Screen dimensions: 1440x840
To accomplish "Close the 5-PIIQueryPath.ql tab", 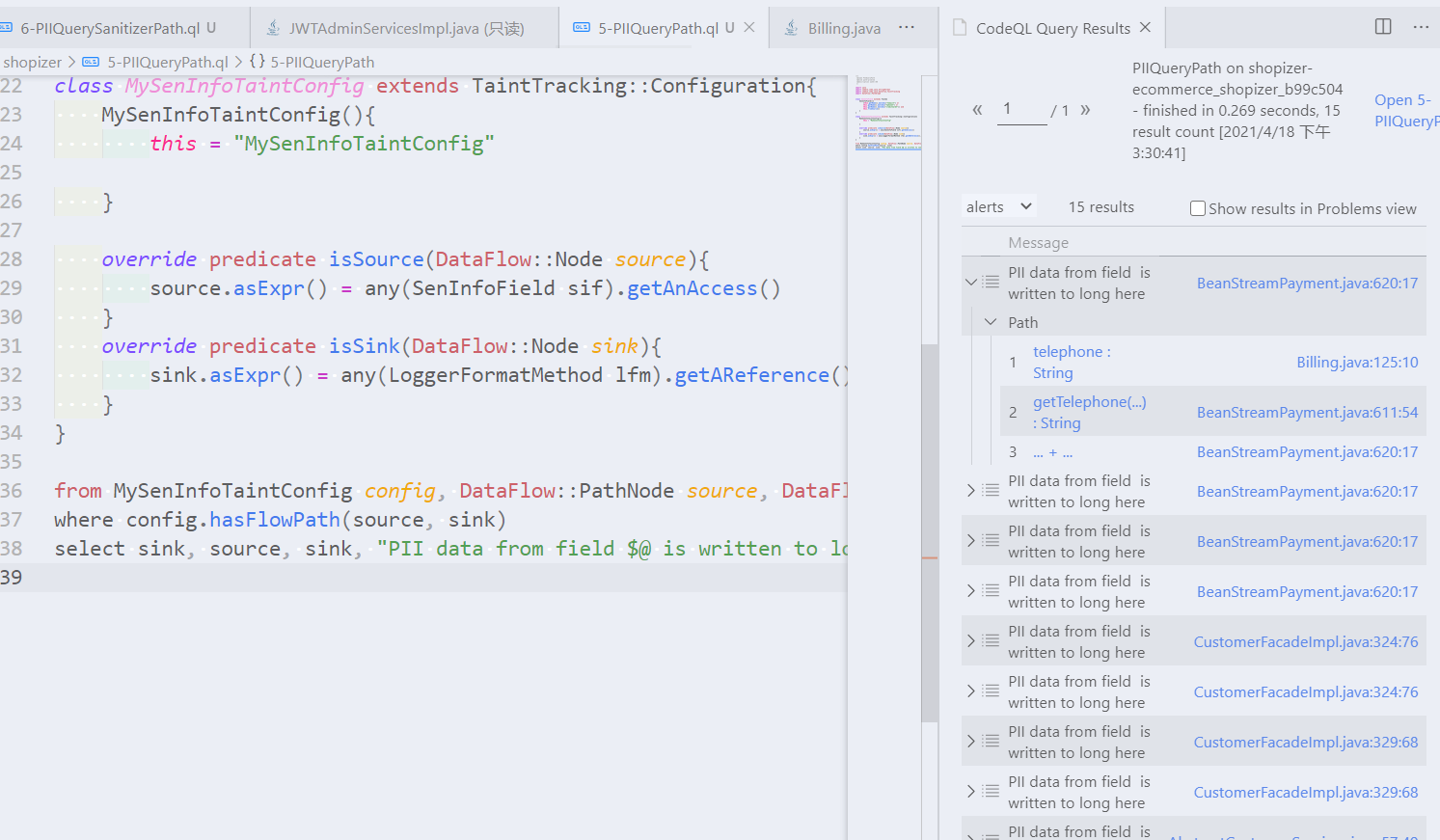I will pyautogui.click(x=749, y=27).
